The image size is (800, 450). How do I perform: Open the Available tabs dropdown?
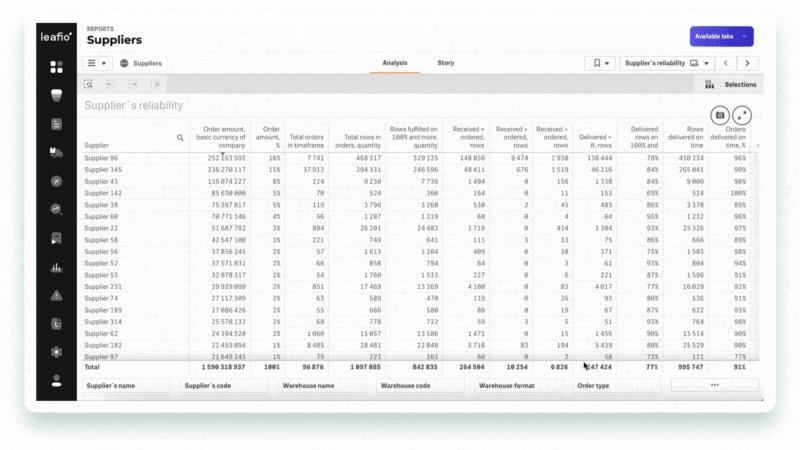[721, 36]
